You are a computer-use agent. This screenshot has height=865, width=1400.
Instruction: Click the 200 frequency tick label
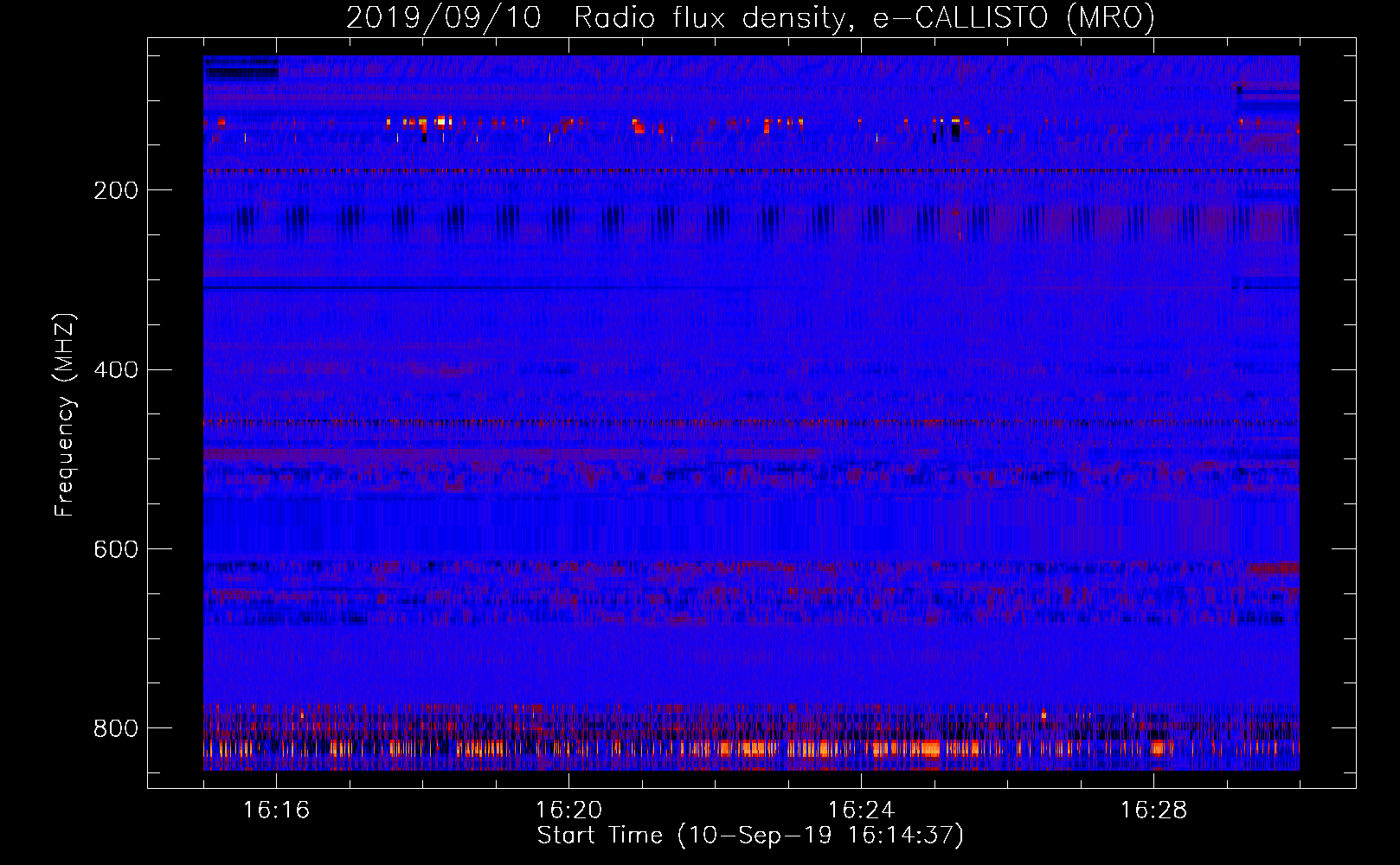click(116, 190)
